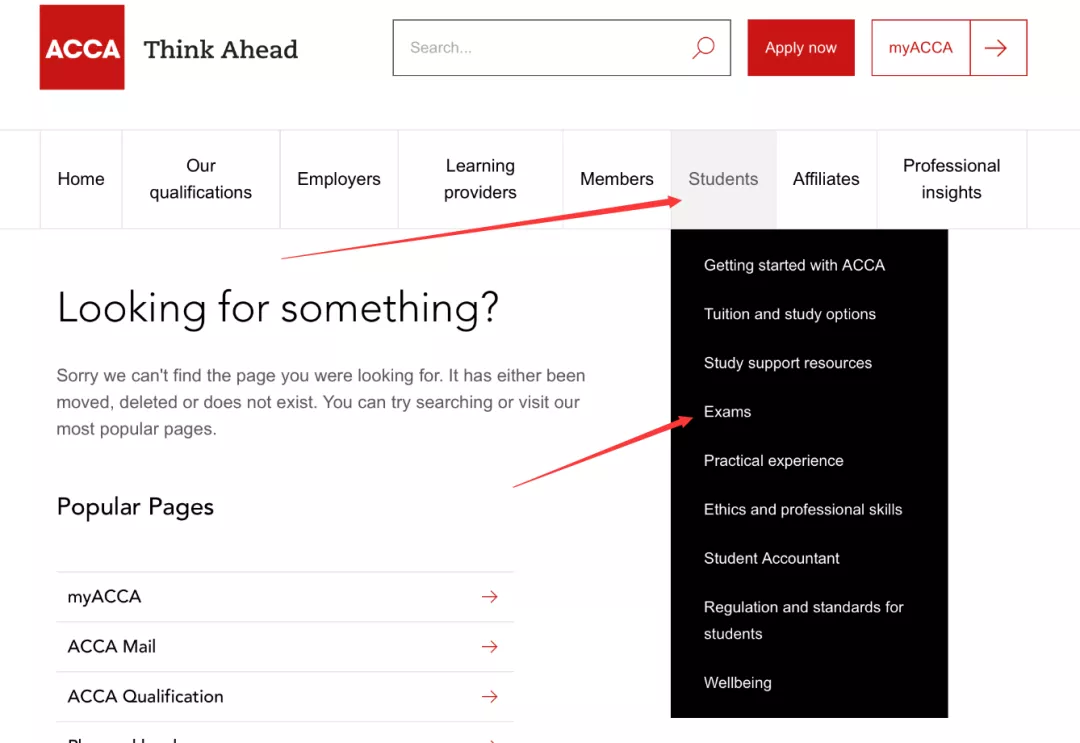The height and width of the screenshot is (743, 1080).
Task: Click the Looking for something? heading
Action: pos(278,308)
